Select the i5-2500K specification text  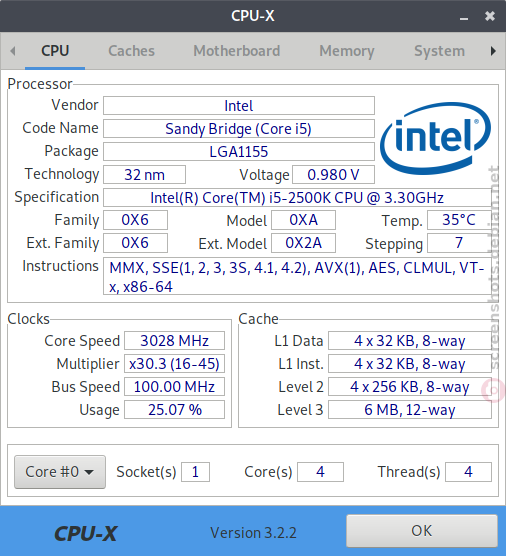click(x=297, y=198)
